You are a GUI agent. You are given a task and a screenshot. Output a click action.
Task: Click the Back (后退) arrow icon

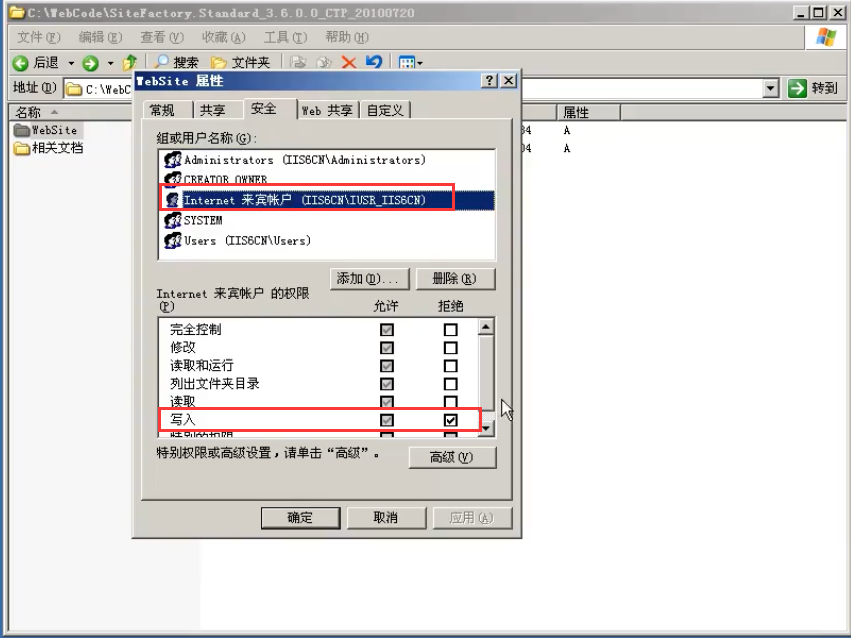point(19,63)
